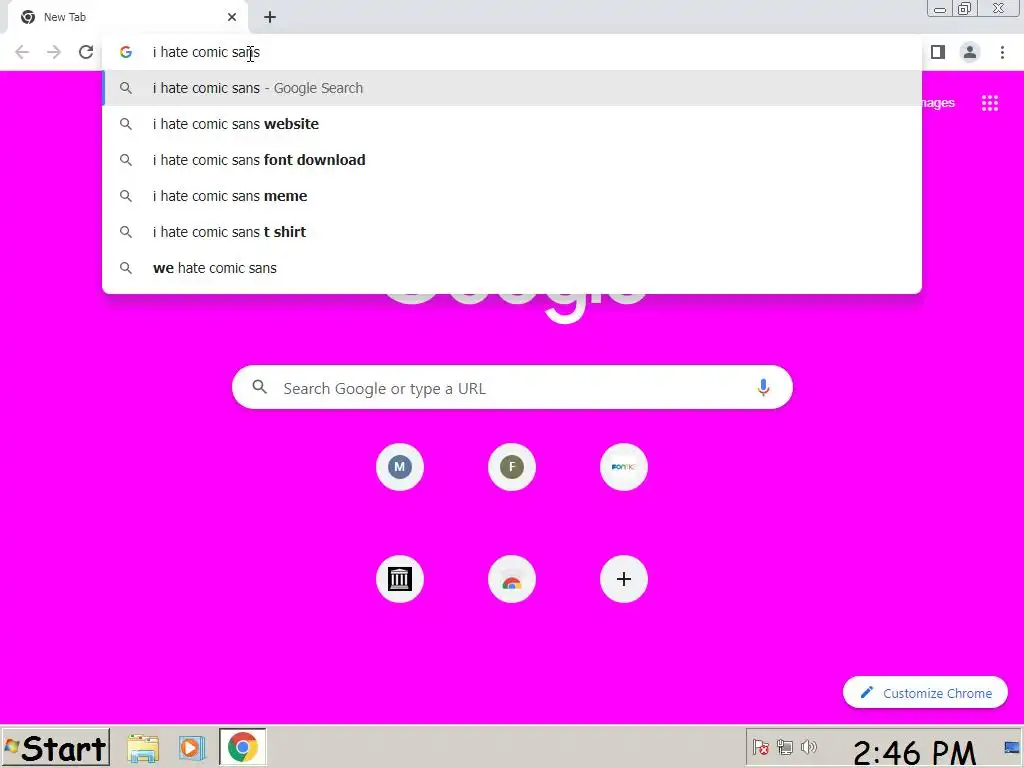Click the Chrome icon in the taskbar
Viewport: 1024px width, 768px height.
(x=242, y=747)
